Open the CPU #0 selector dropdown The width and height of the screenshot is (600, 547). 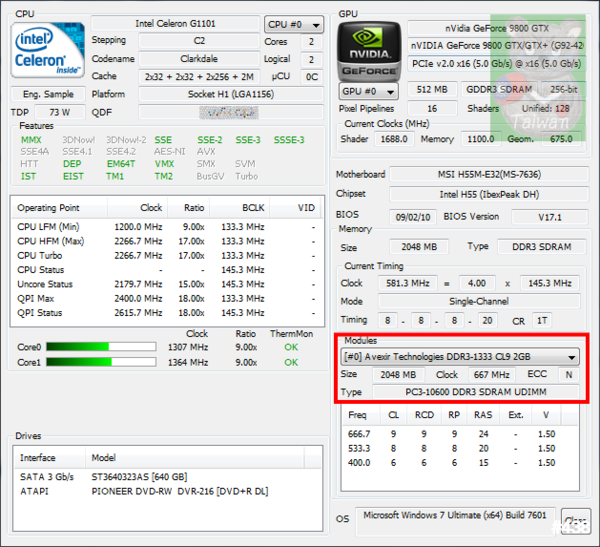293,24
